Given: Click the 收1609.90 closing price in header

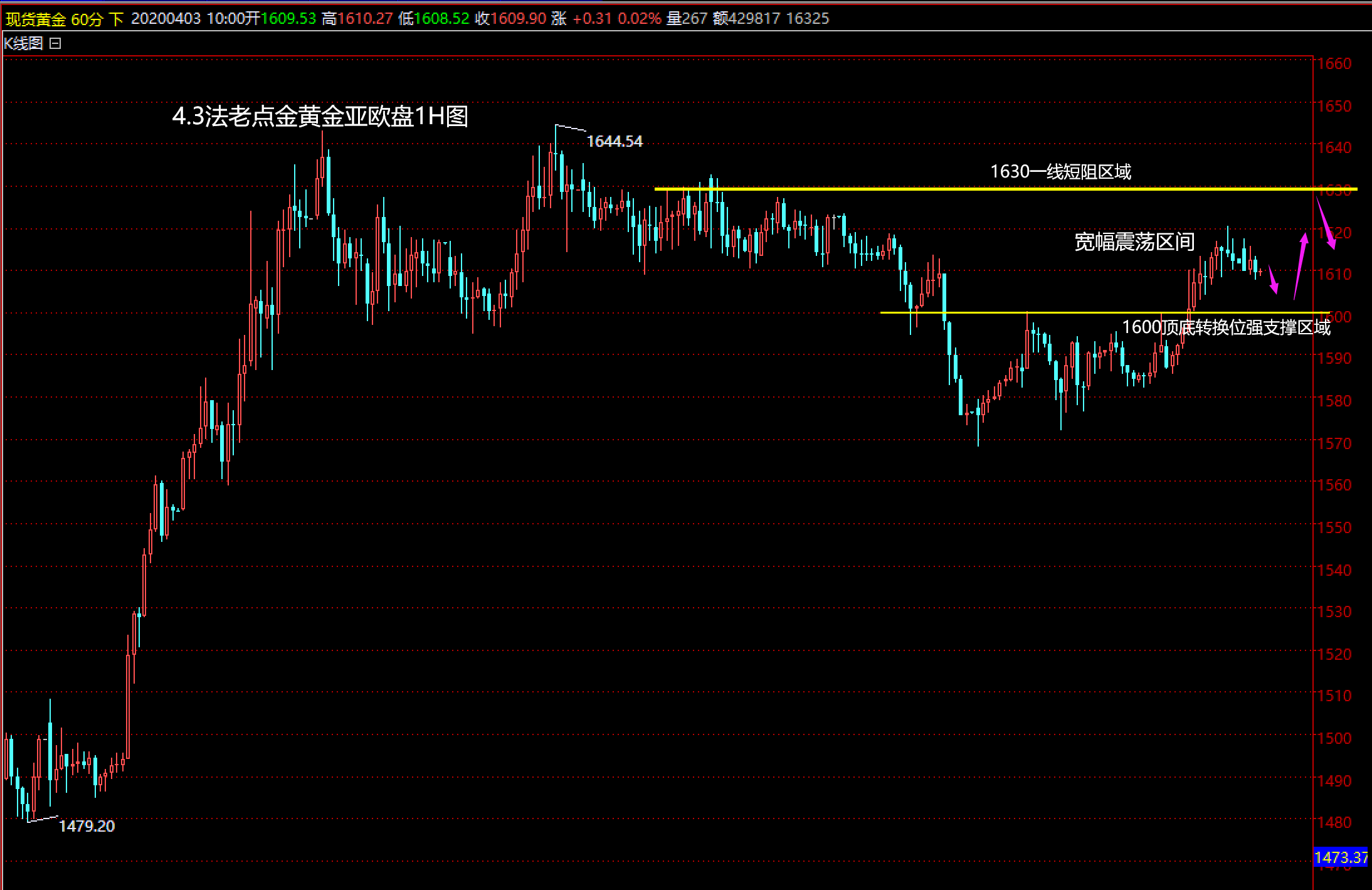Looking at the screenshot, I should (x=511, y=19).
